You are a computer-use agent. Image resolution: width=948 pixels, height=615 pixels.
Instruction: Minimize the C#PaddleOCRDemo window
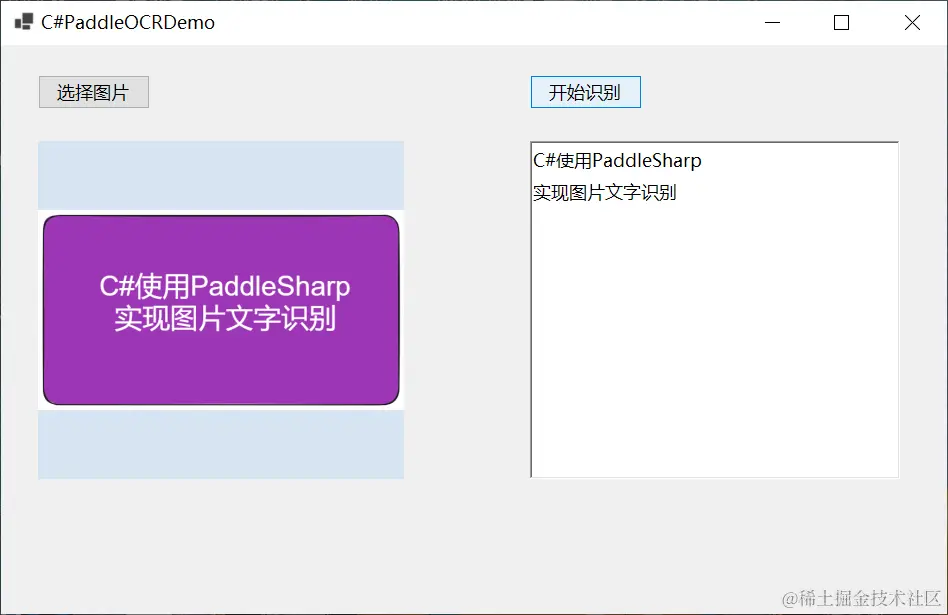tap(772, 22)
